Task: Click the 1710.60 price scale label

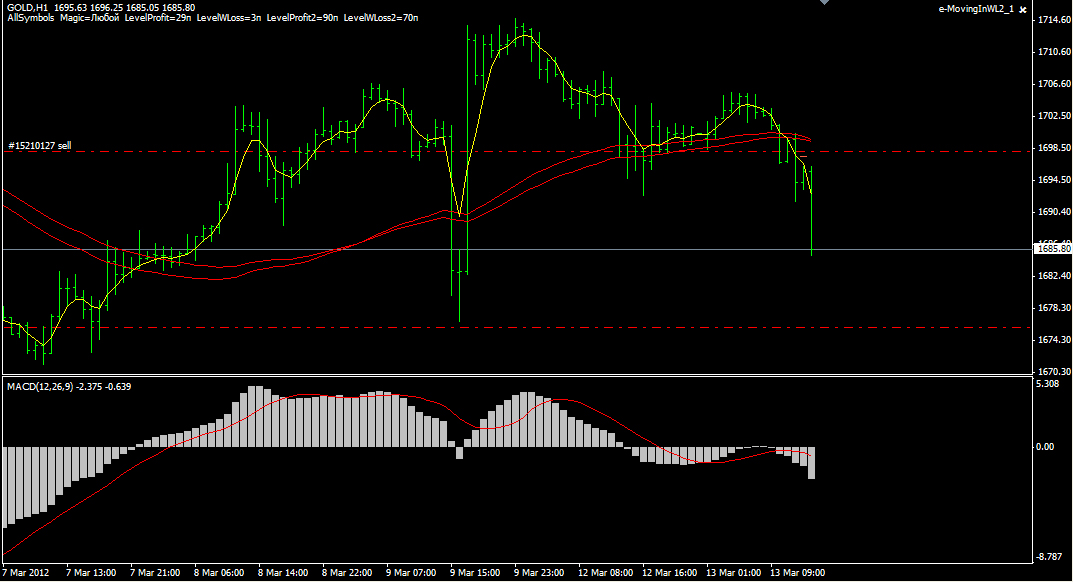Action: [x=1055, y=52]
